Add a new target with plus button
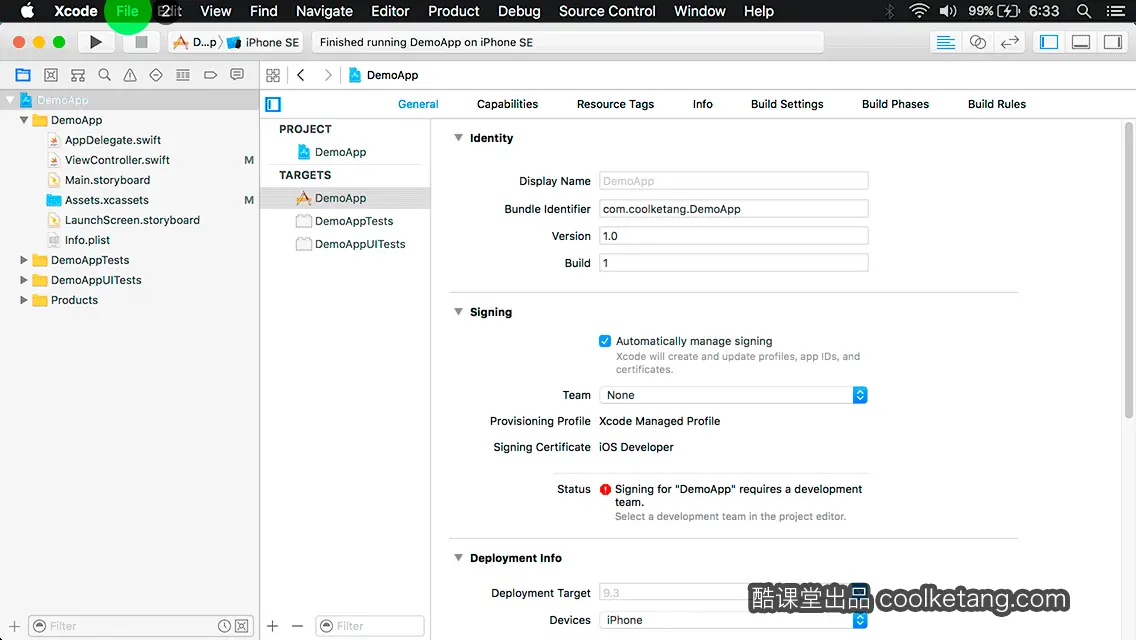Screen dimensions: 1136x640 [x=272, y=626]
